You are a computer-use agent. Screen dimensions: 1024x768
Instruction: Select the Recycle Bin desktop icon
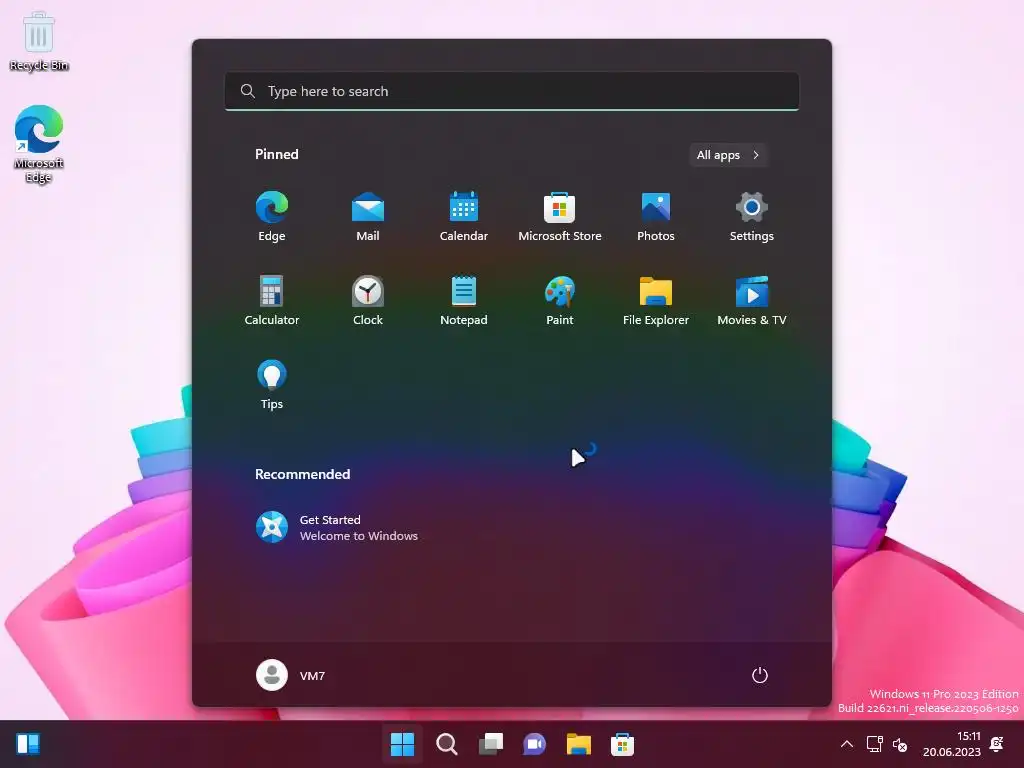[39, 42]
